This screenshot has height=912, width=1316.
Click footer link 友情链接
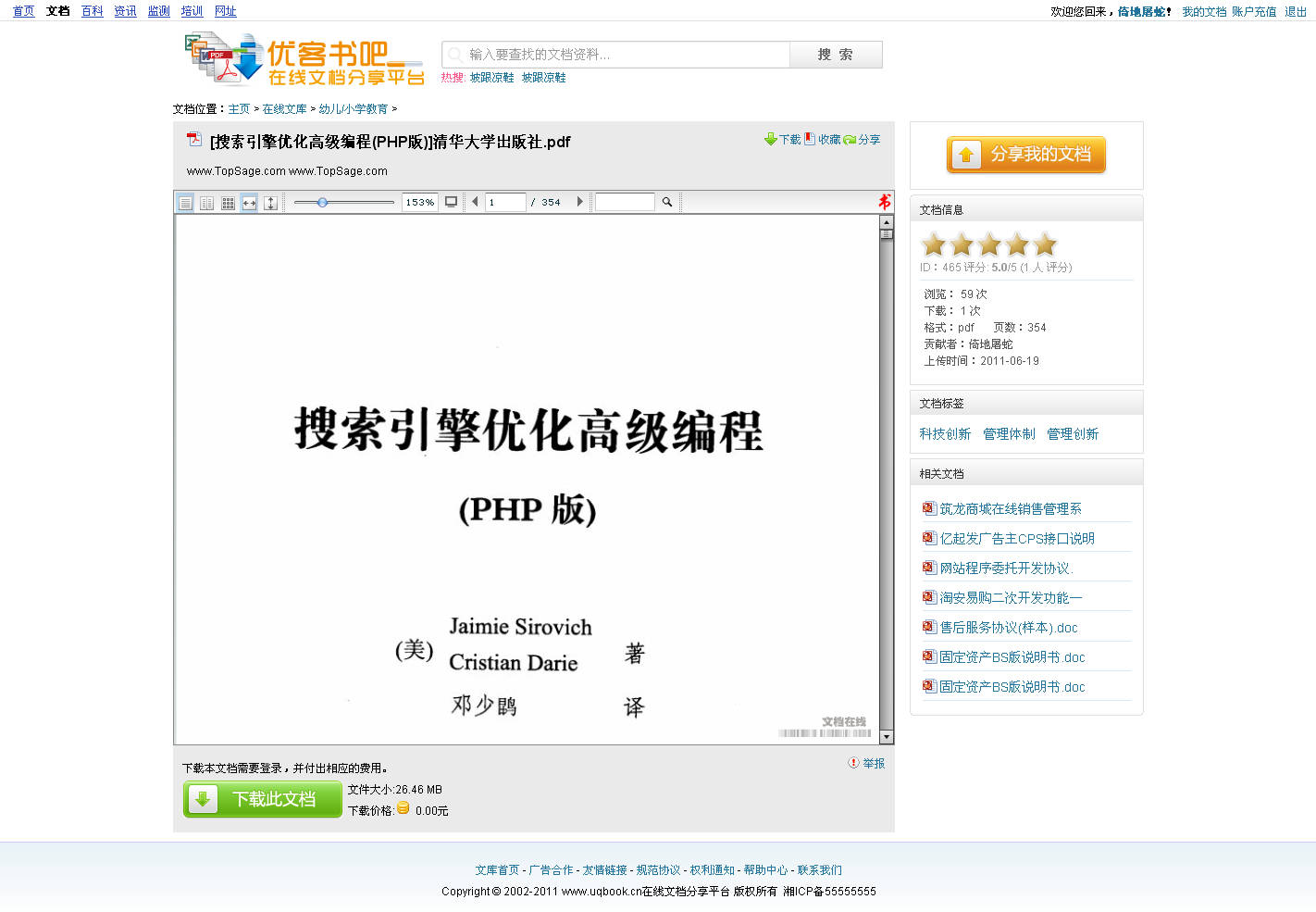click(x=605, y=870)
